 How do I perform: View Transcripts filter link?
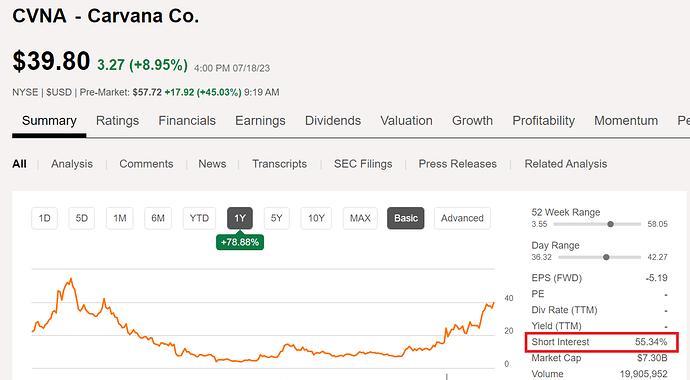click(x=279, y=164)
